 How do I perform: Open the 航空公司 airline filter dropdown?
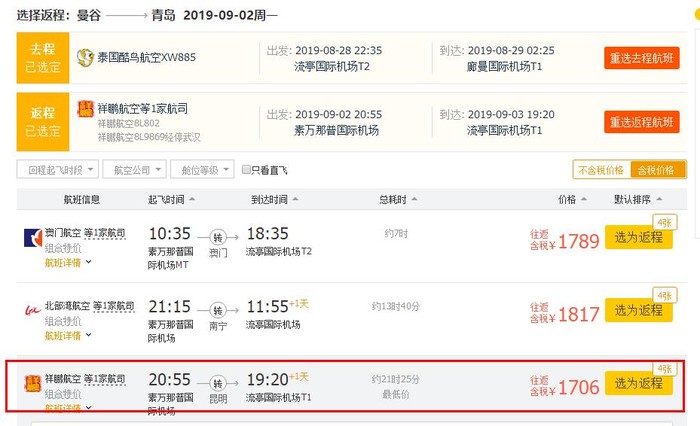coord(136,170)
